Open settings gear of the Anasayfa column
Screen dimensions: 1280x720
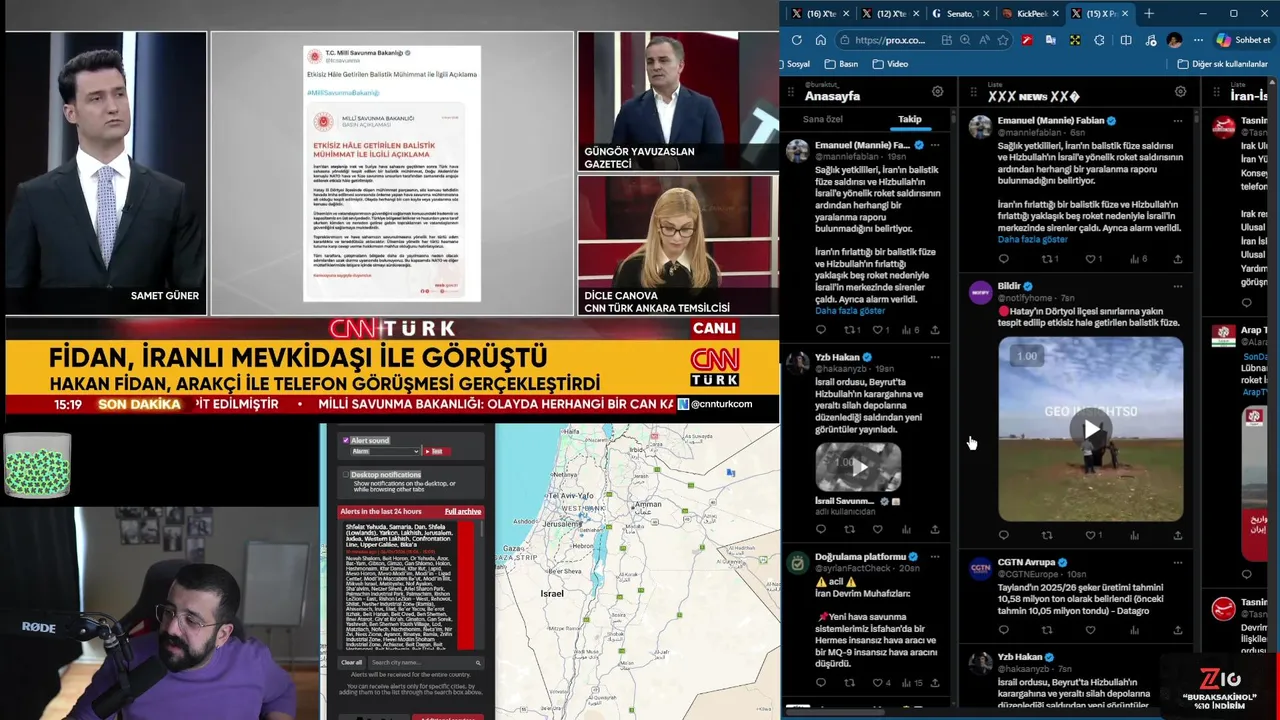coord(937,91)
